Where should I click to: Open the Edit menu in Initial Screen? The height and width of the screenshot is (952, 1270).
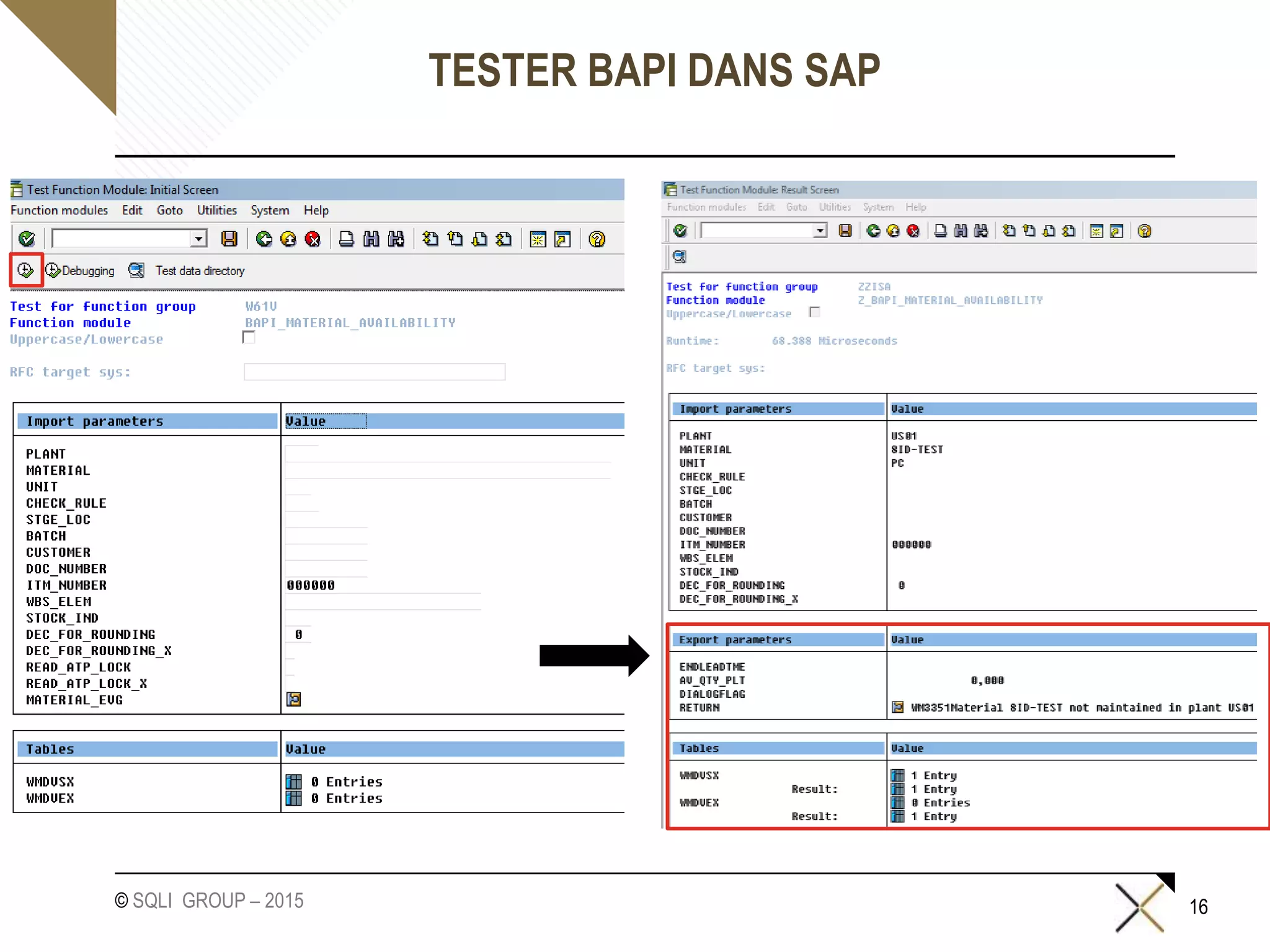[x=132, y=210]
